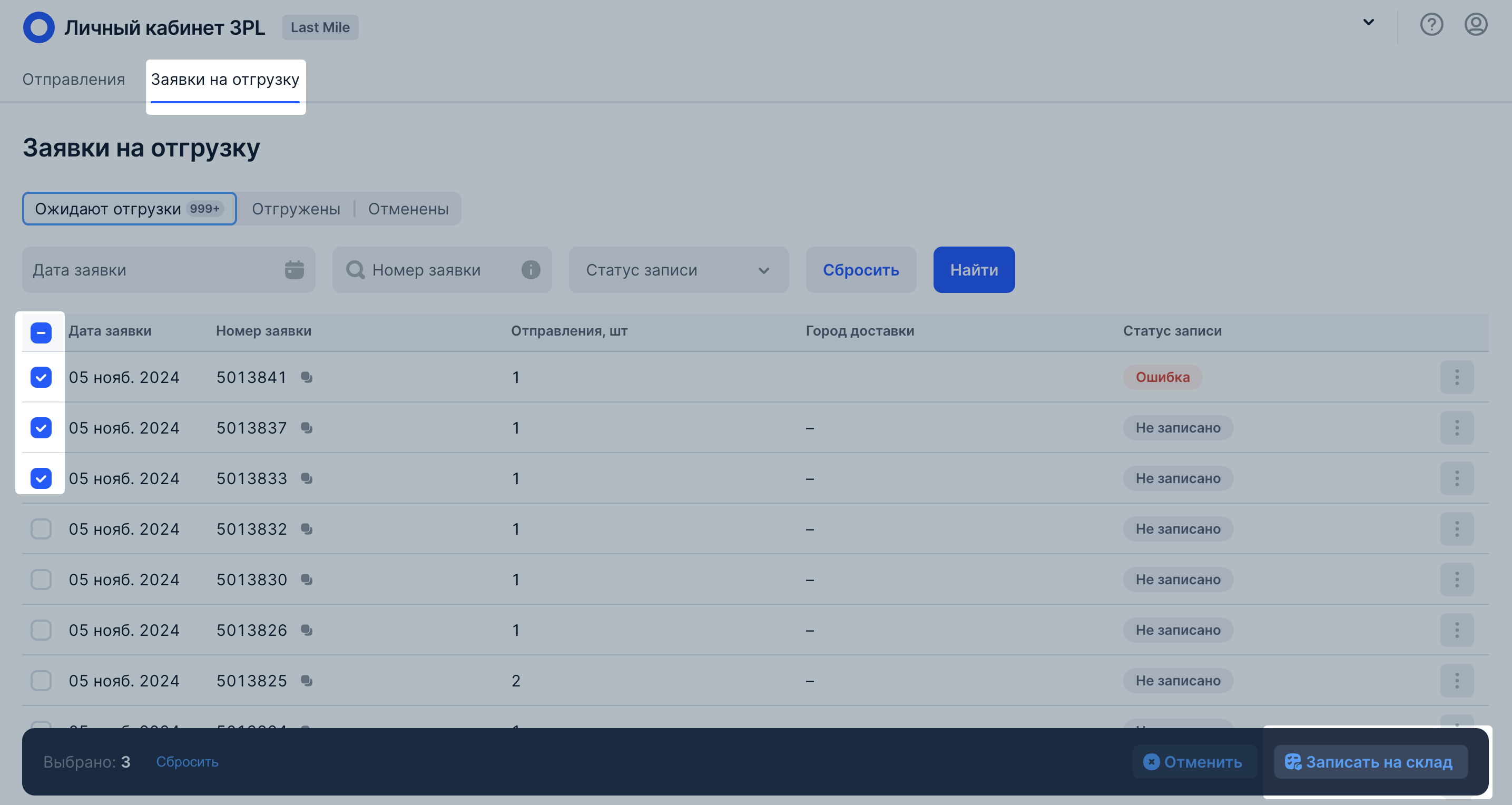Open the top-right chevron dropdown
1512x805 pixels.
click(1368, 22)
